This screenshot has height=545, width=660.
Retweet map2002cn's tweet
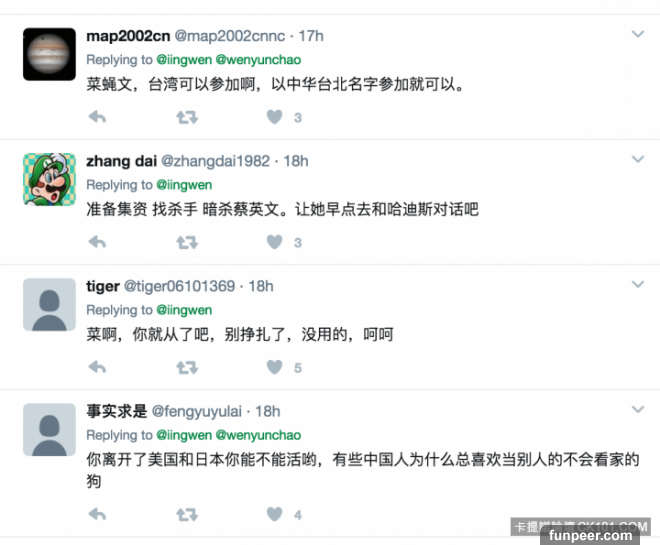187,117
